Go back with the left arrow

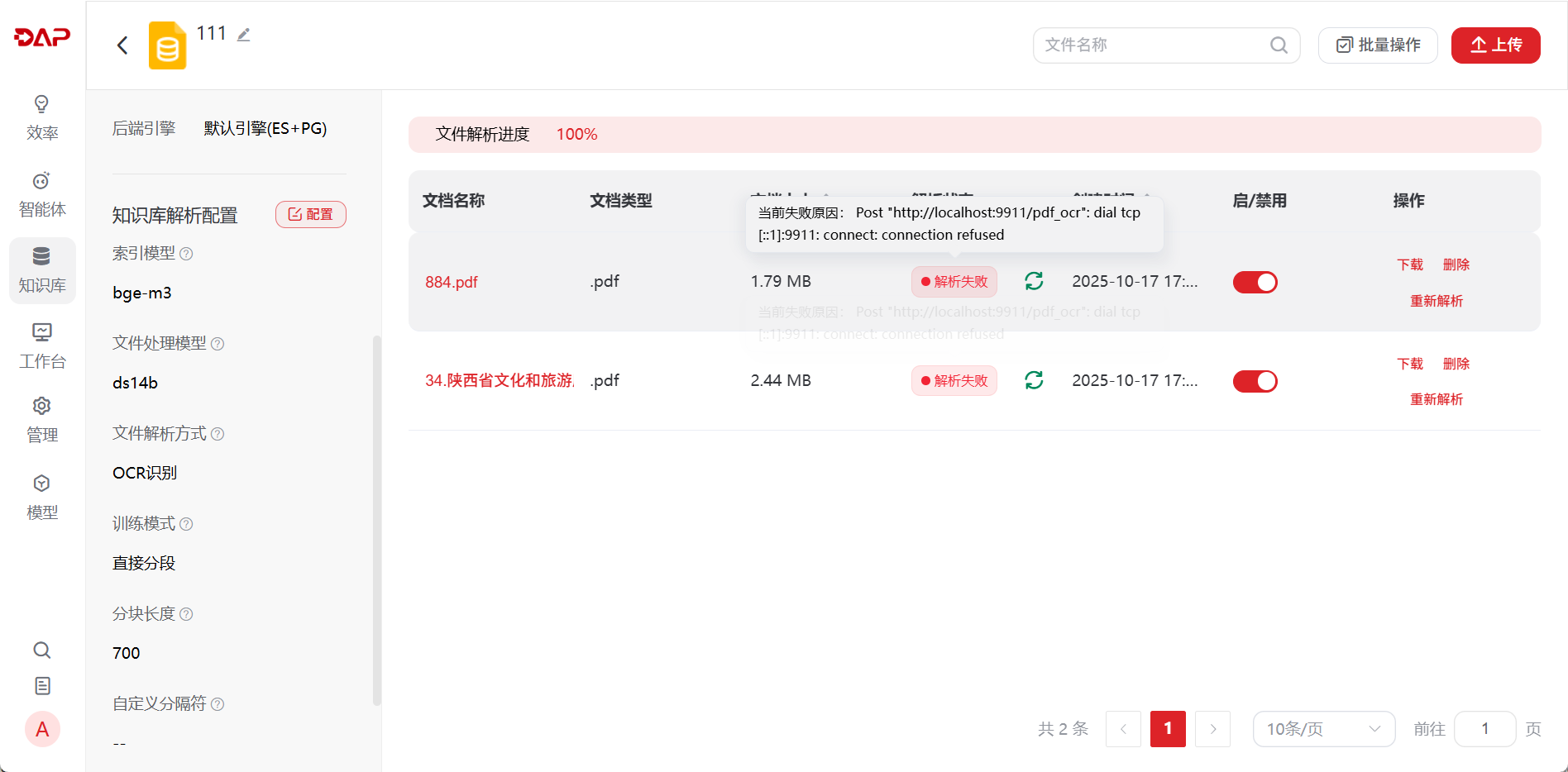[x=122, y=45]
